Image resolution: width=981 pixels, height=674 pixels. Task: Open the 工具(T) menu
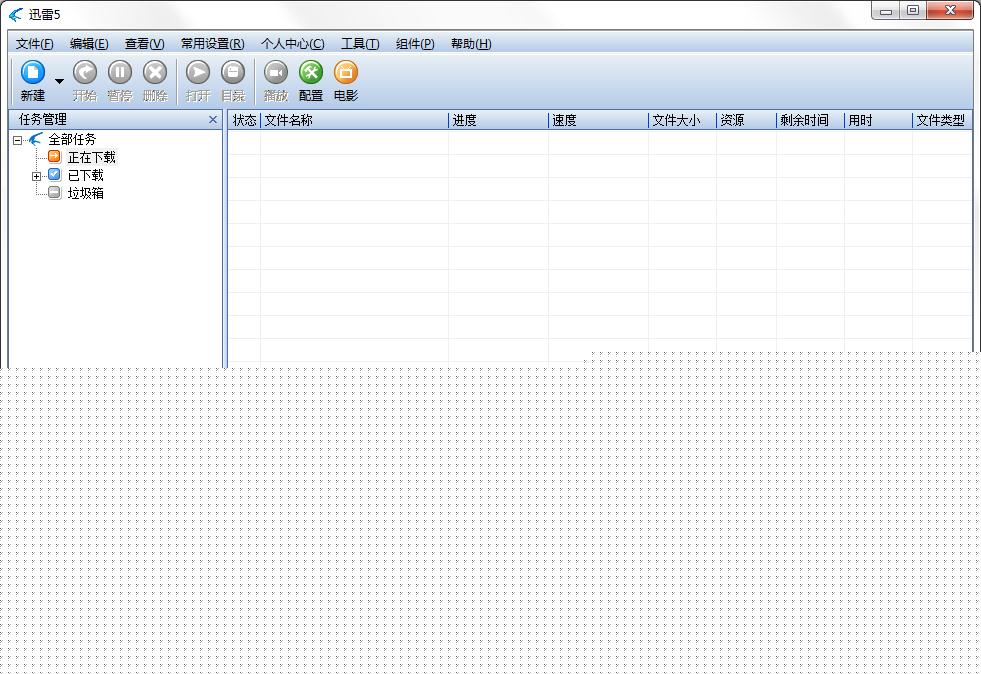[359, 44]
